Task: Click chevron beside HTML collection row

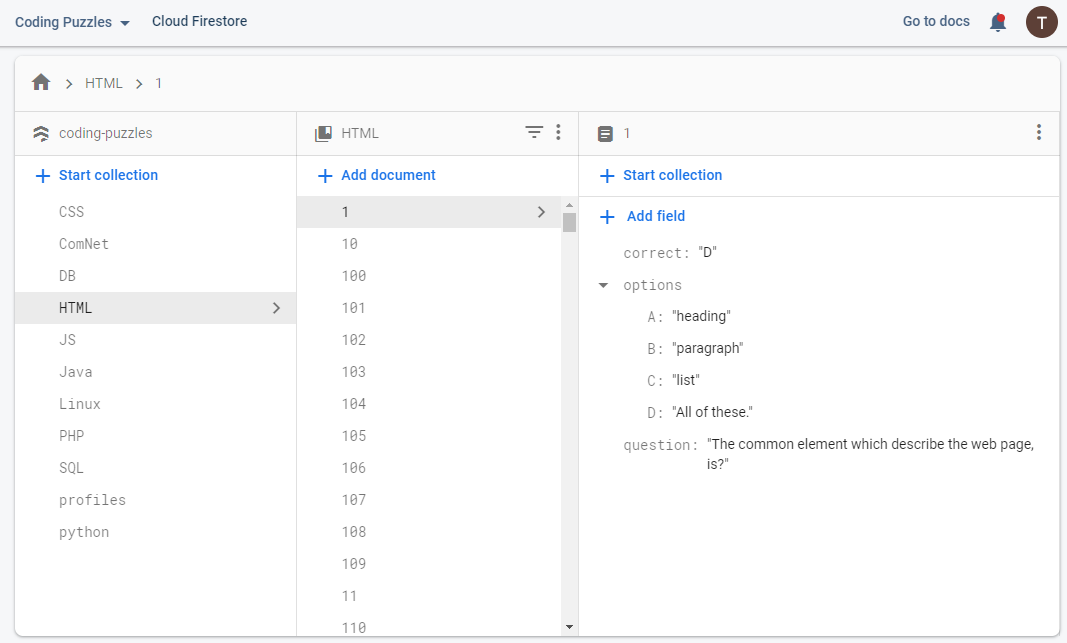Action: [277, 308]
